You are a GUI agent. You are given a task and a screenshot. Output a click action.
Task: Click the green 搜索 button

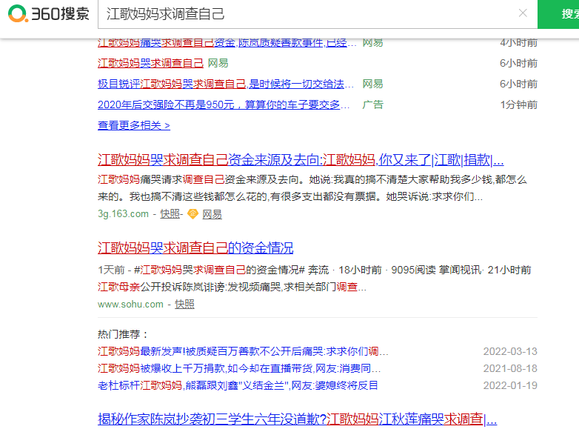[558, 14]
